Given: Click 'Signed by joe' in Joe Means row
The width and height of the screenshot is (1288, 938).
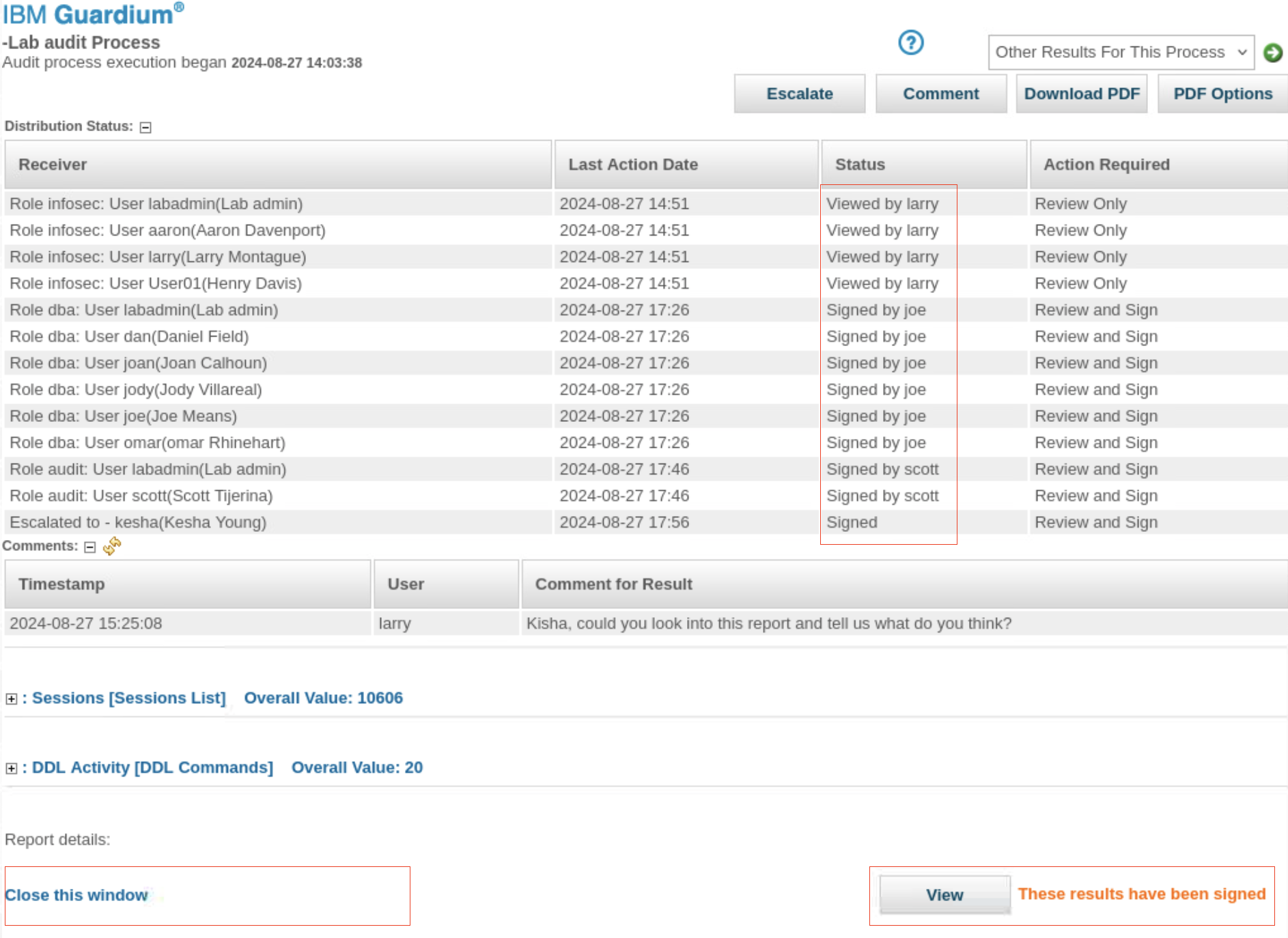Looking at the screenshot, I should pyautogui.click(x=876, y=416).
